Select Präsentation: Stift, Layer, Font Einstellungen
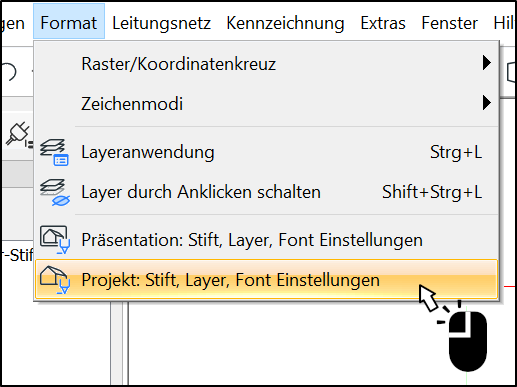This screenshot has width=517, height=387. coord(266,240)
